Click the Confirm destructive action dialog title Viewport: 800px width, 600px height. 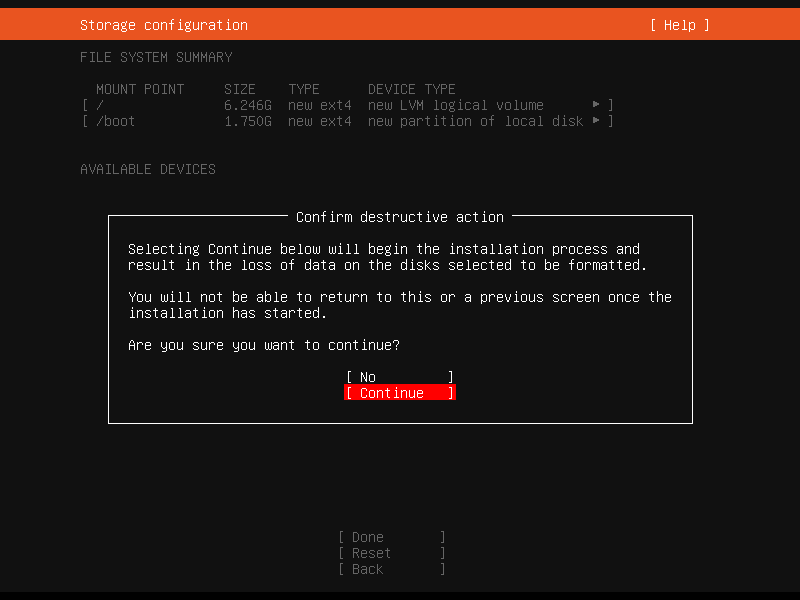tap(400, 217)
